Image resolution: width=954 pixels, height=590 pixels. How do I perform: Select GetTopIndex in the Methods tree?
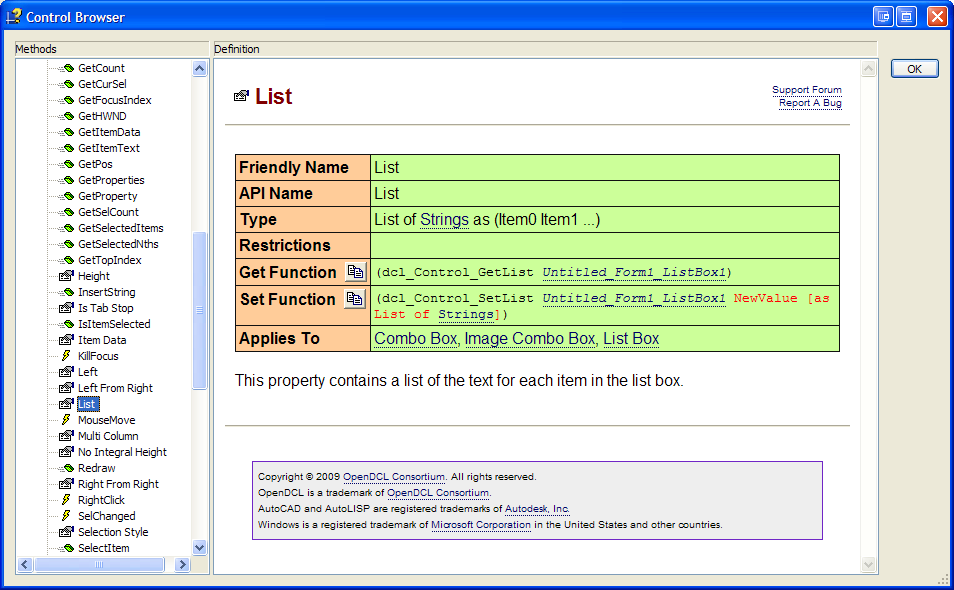[x=110, y=260]
